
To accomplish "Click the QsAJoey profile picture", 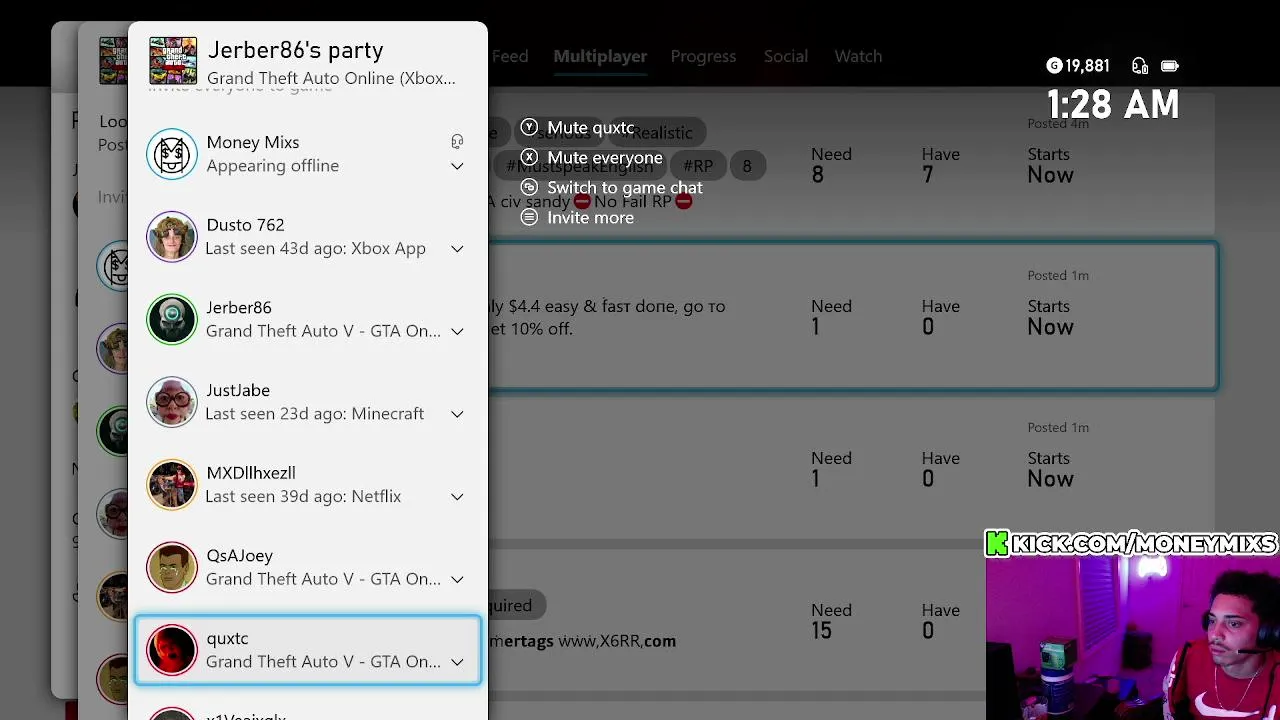I will (172, 567).
